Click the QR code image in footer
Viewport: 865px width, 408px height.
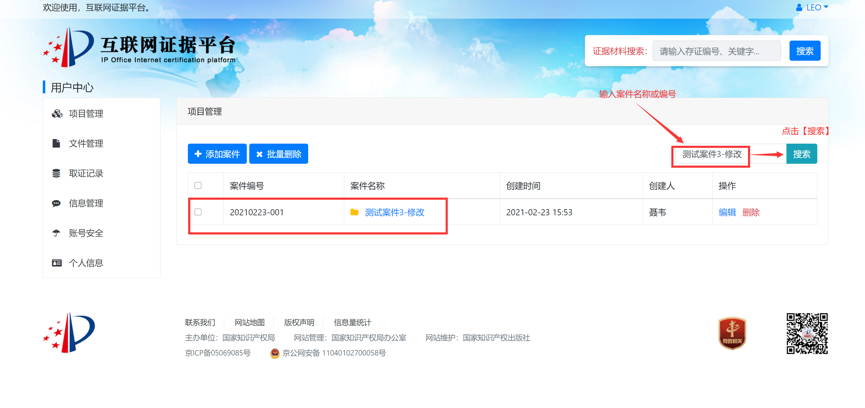coord(806,333)
